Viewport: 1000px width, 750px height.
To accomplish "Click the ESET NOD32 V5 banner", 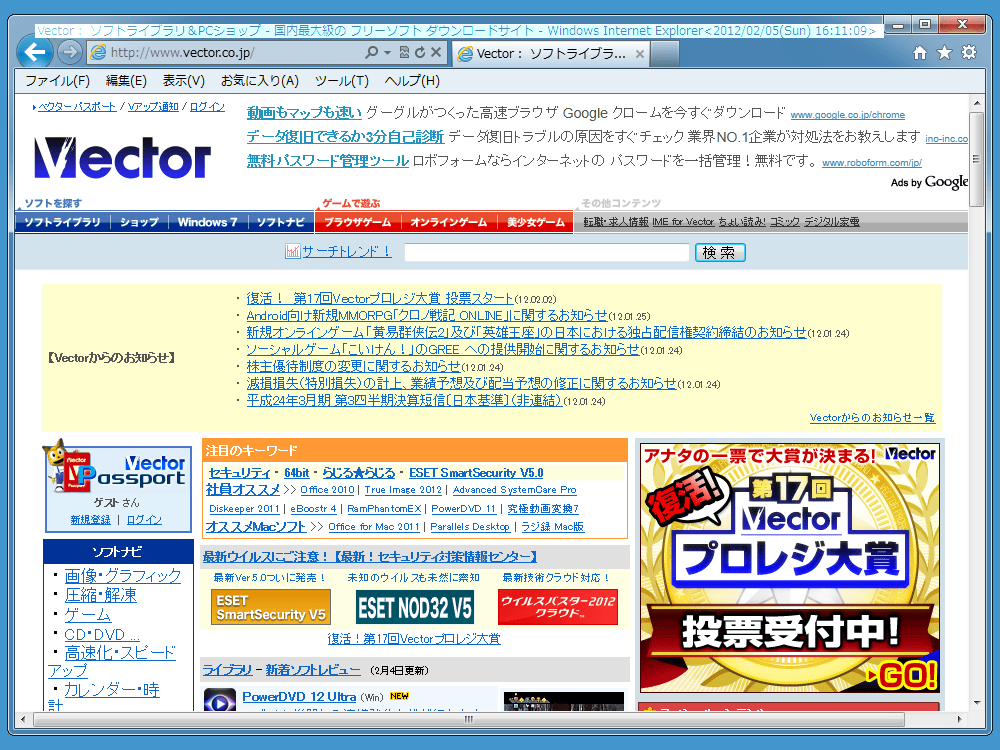I will [x=415, y=607].
